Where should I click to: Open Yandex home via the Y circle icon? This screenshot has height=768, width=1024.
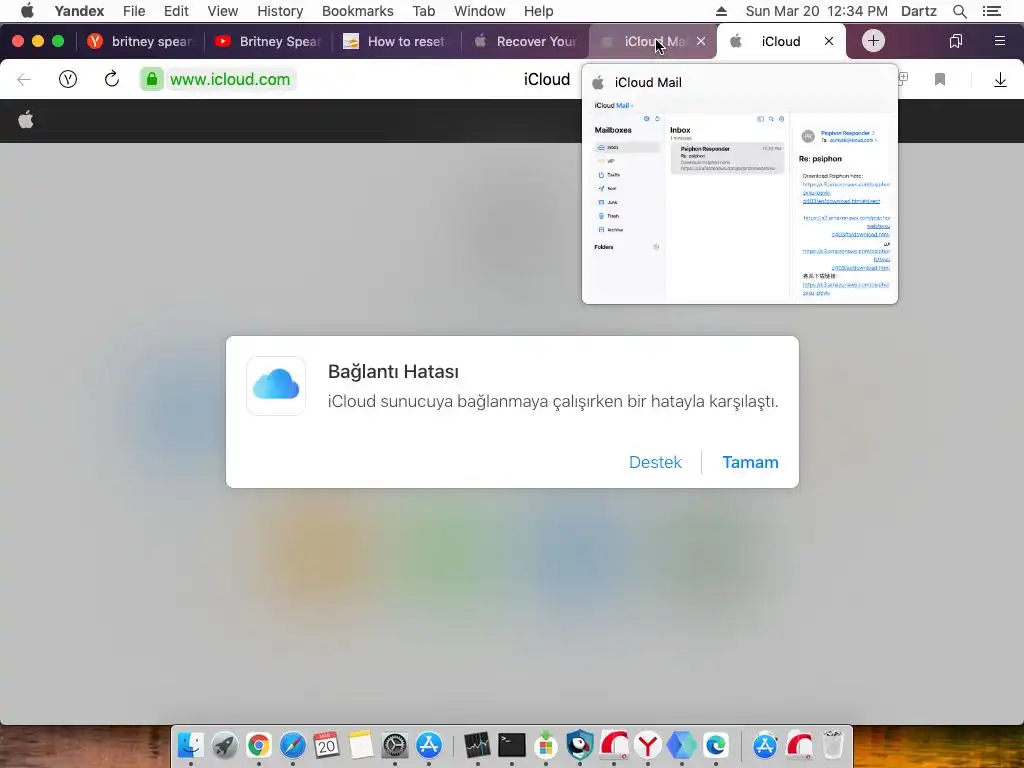pos(68,80)
